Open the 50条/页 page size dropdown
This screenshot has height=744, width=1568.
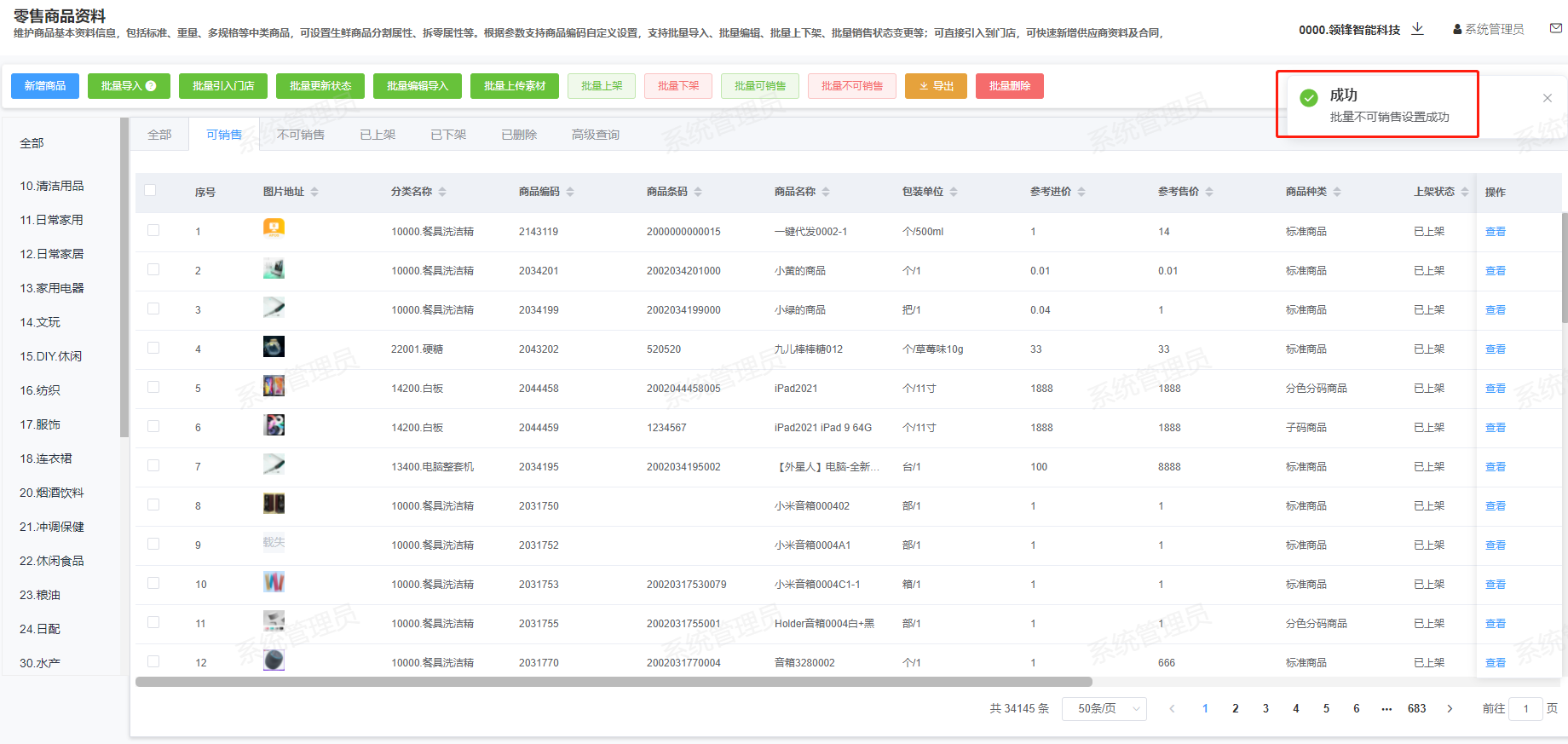(1104, 708)
